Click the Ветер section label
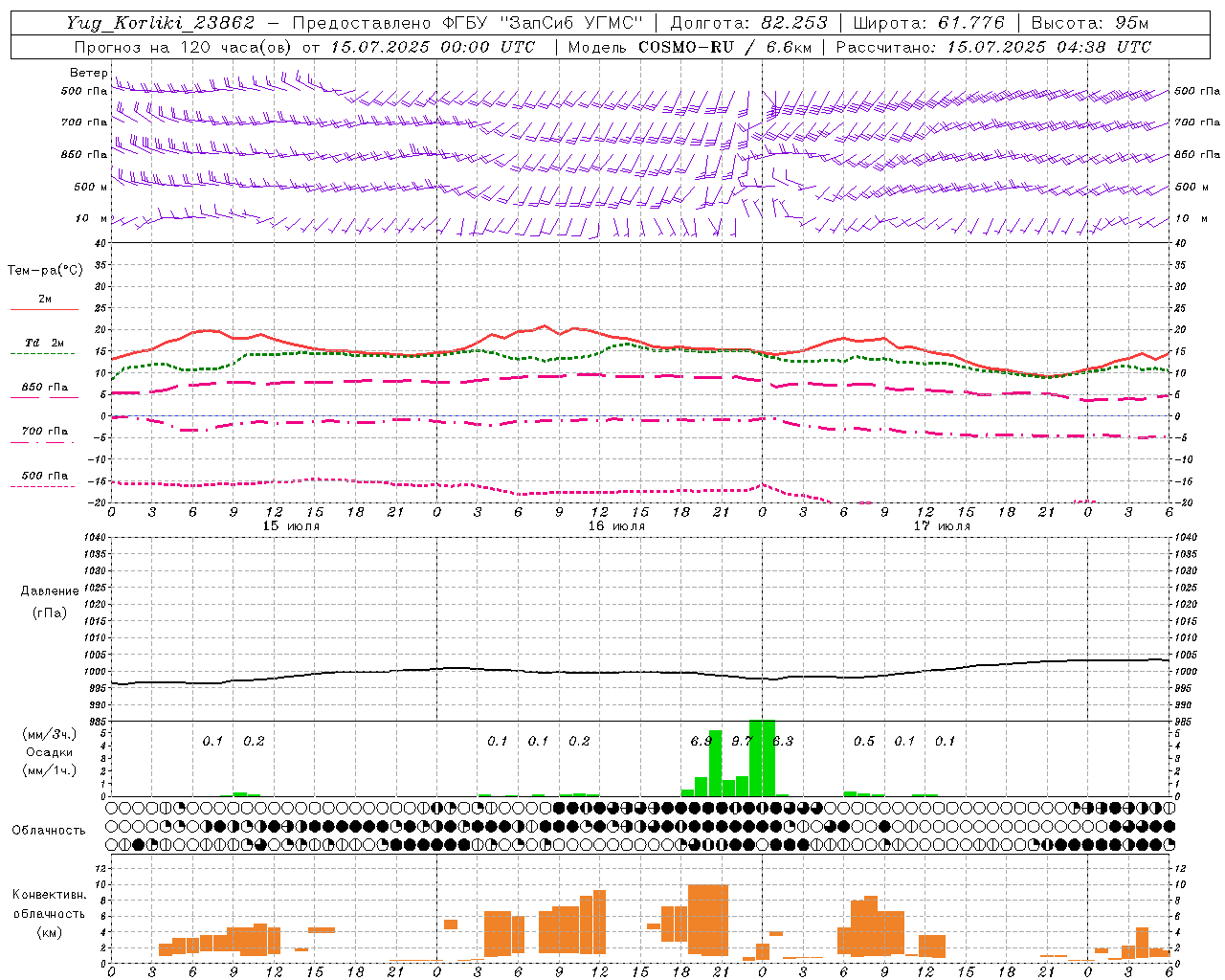Viewport: 1225px width, 980px height. click(88, 73)
